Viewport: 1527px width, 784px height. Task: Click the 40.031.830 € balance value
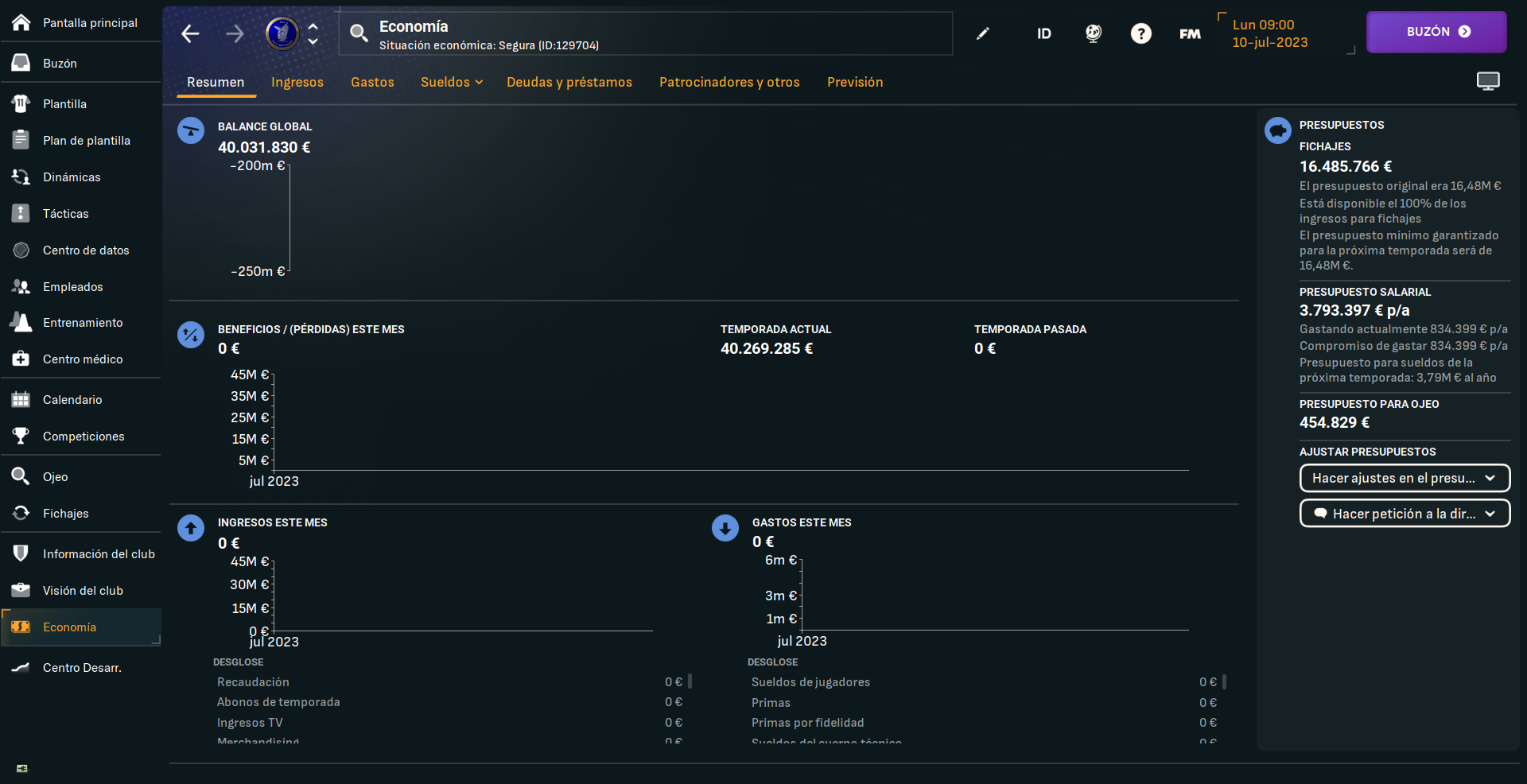coord(264,147)
